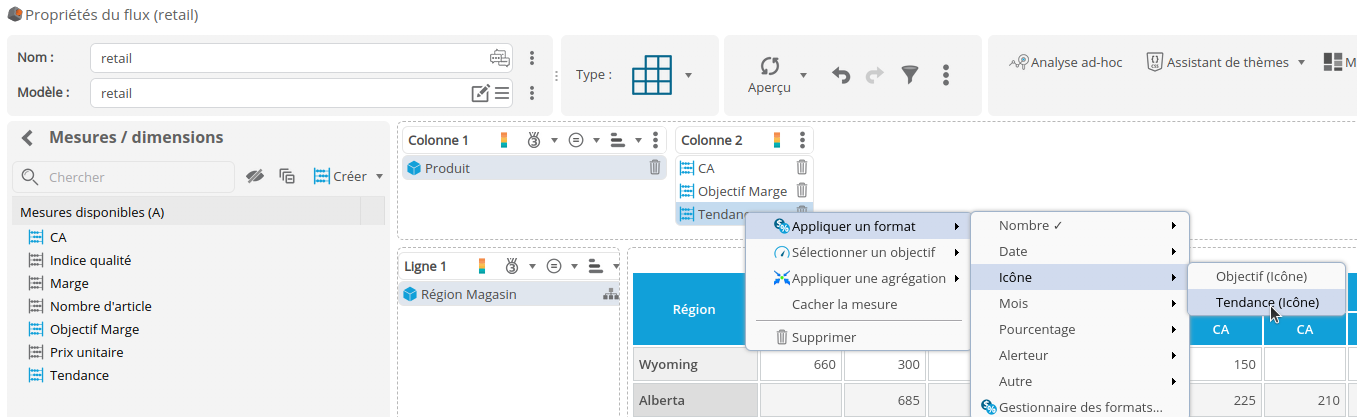Click the filter funnel icon

tap(909, 75)
